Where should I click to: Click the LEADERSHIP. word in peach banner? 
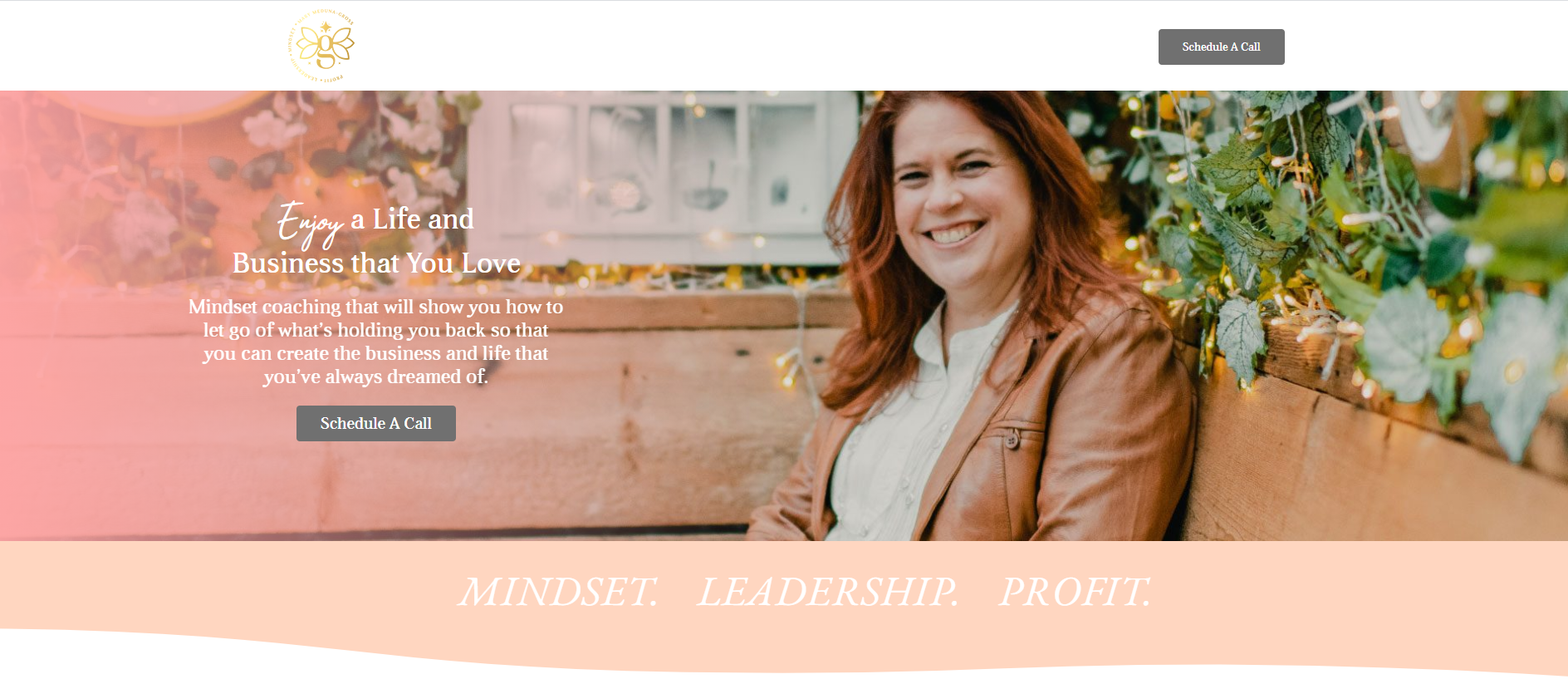pos(828,592)
